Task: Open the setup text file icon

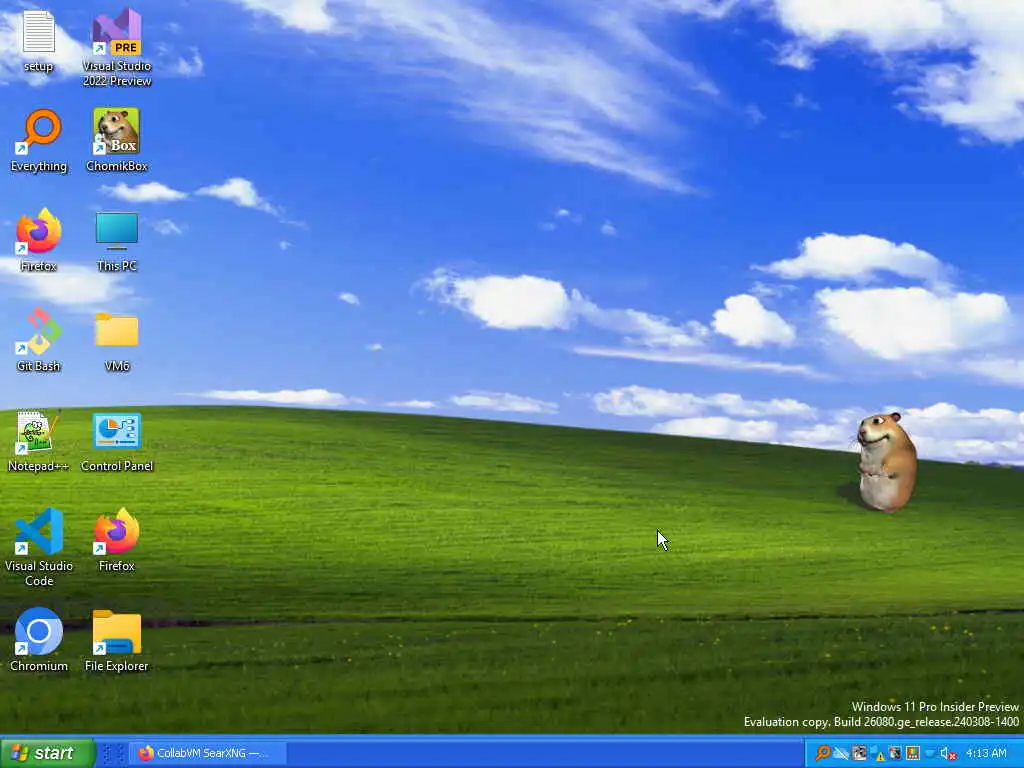Action: pyautogui.click(x=39, y=40)
